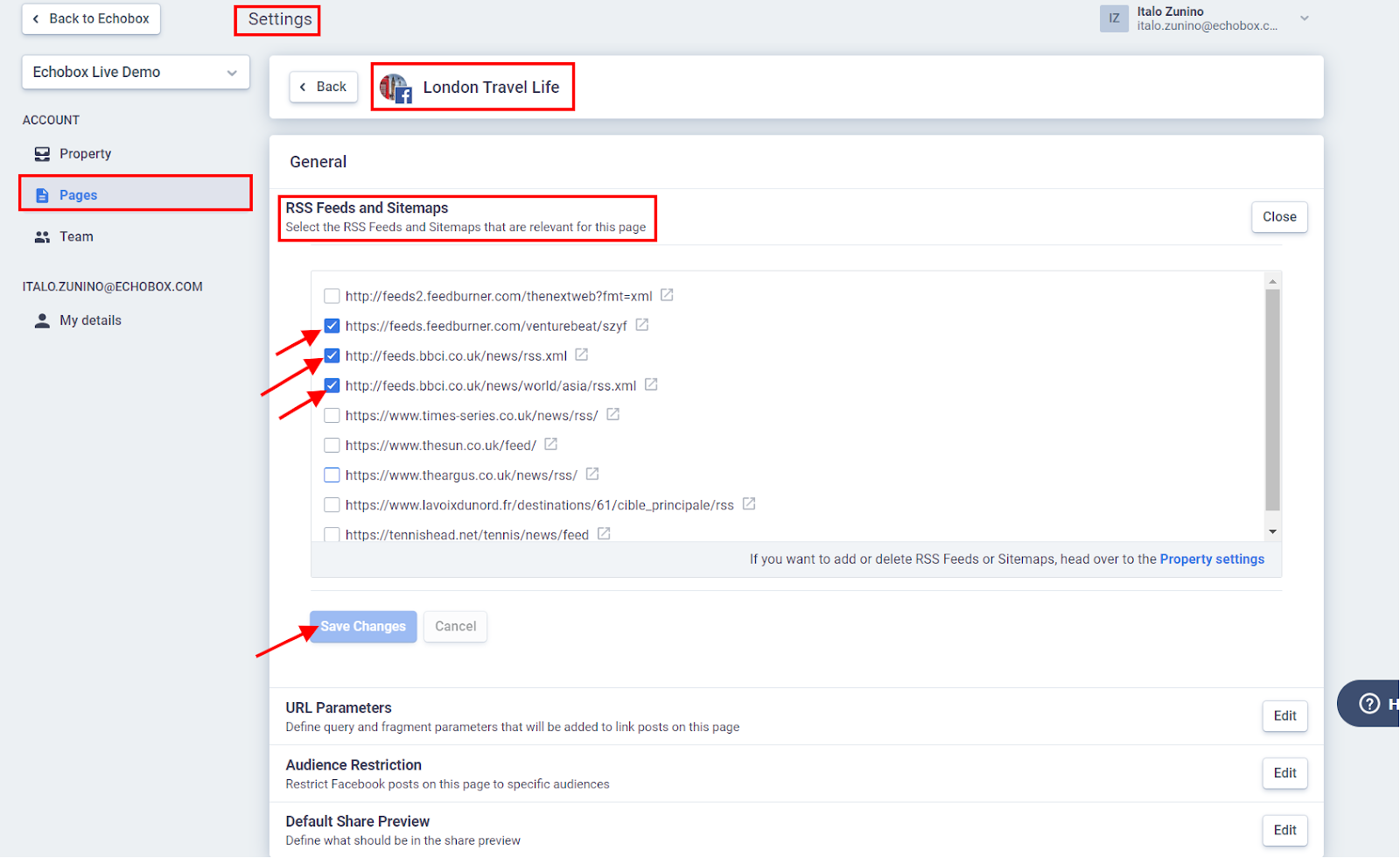Open external link icon for times-series feed
Viewport: 1400px width, 858px height.
point(612,414)
